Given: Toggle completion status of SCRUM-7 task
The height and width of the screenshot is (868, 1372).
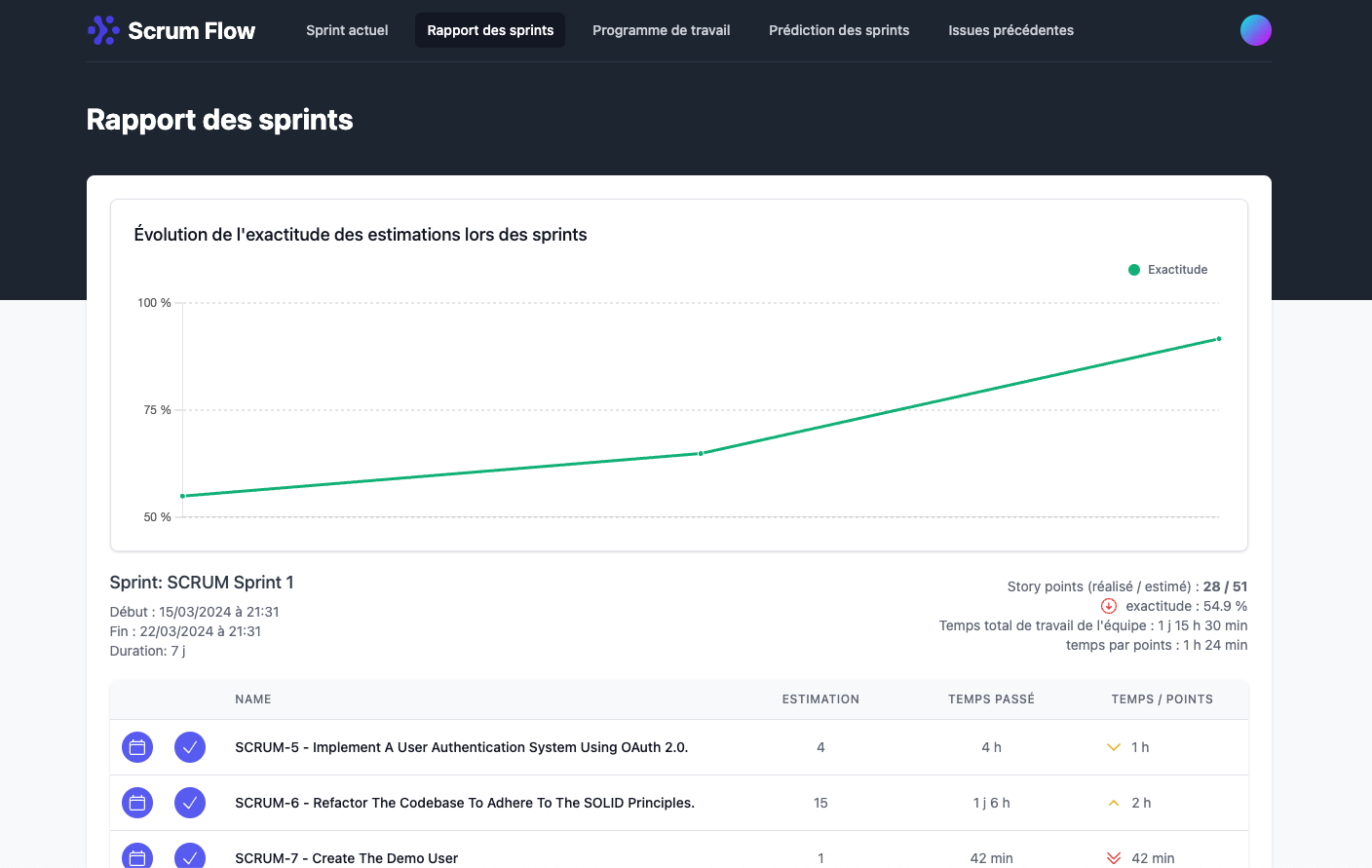Looking at the screenshot, I should click(x=190, y=857).
